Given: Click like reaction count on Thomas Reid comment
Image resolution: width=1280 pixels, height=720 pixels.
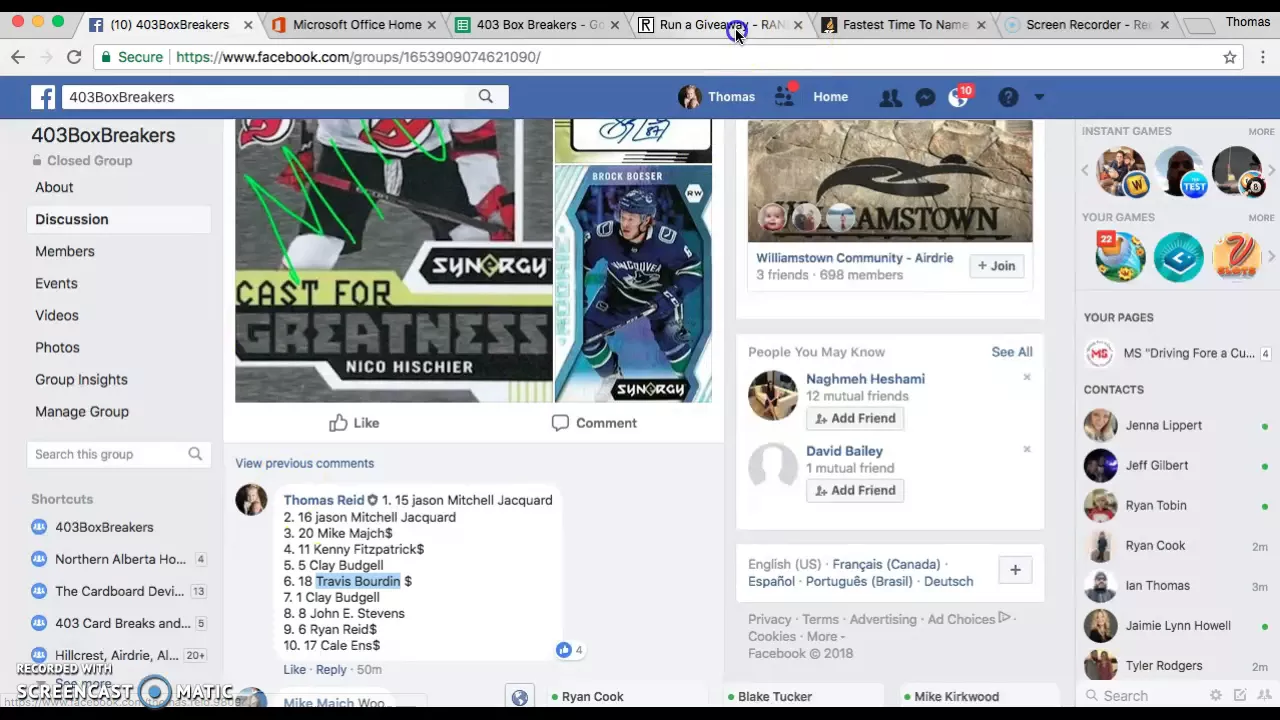Looking at the screenshot, I should (x=569, y=650).
